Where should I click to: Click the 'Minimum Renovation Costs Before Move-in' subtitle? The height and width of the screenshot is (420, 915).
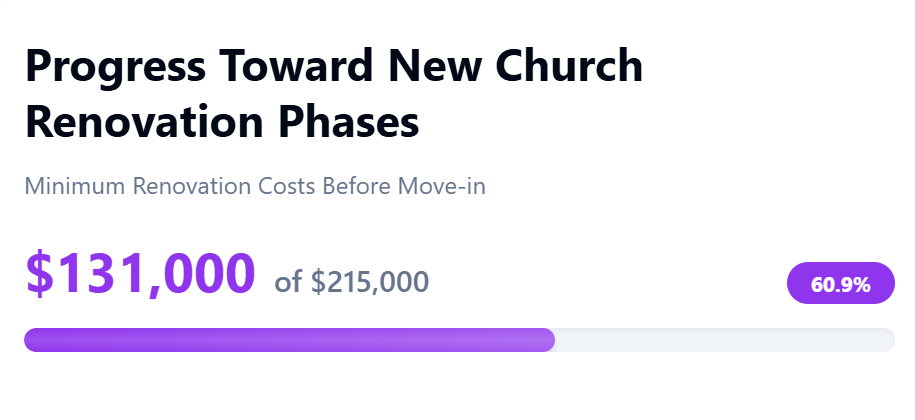pyautogui.click(x=255, y=187)
